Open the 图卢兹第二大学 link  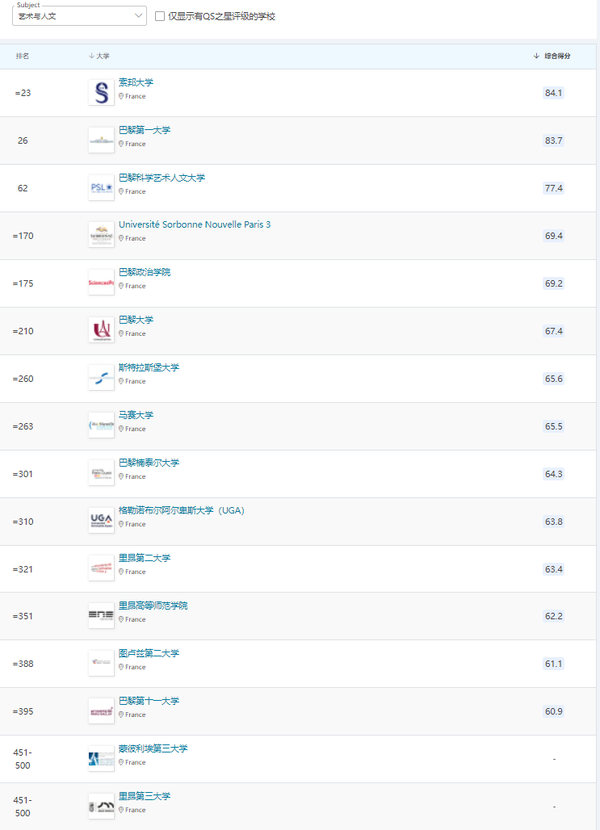pos(149,653)
